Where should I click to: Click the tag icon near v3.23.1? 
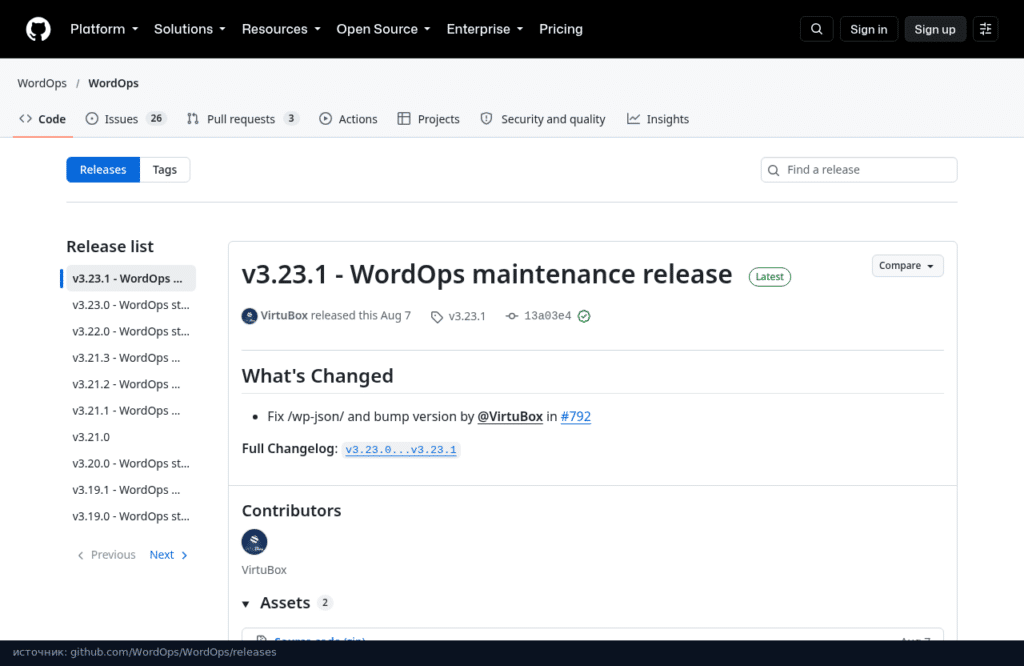tap(437, 317)
